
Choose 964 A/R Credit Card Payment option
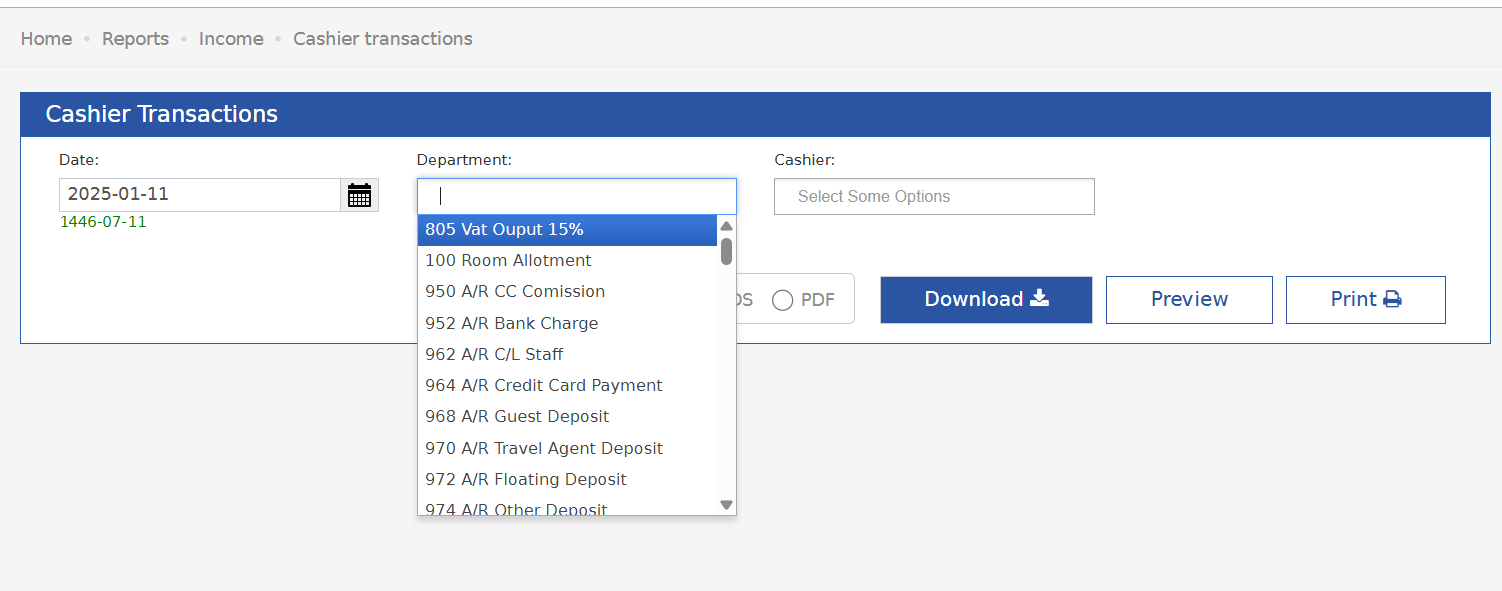pyautogui.click(x=567, y=385)
